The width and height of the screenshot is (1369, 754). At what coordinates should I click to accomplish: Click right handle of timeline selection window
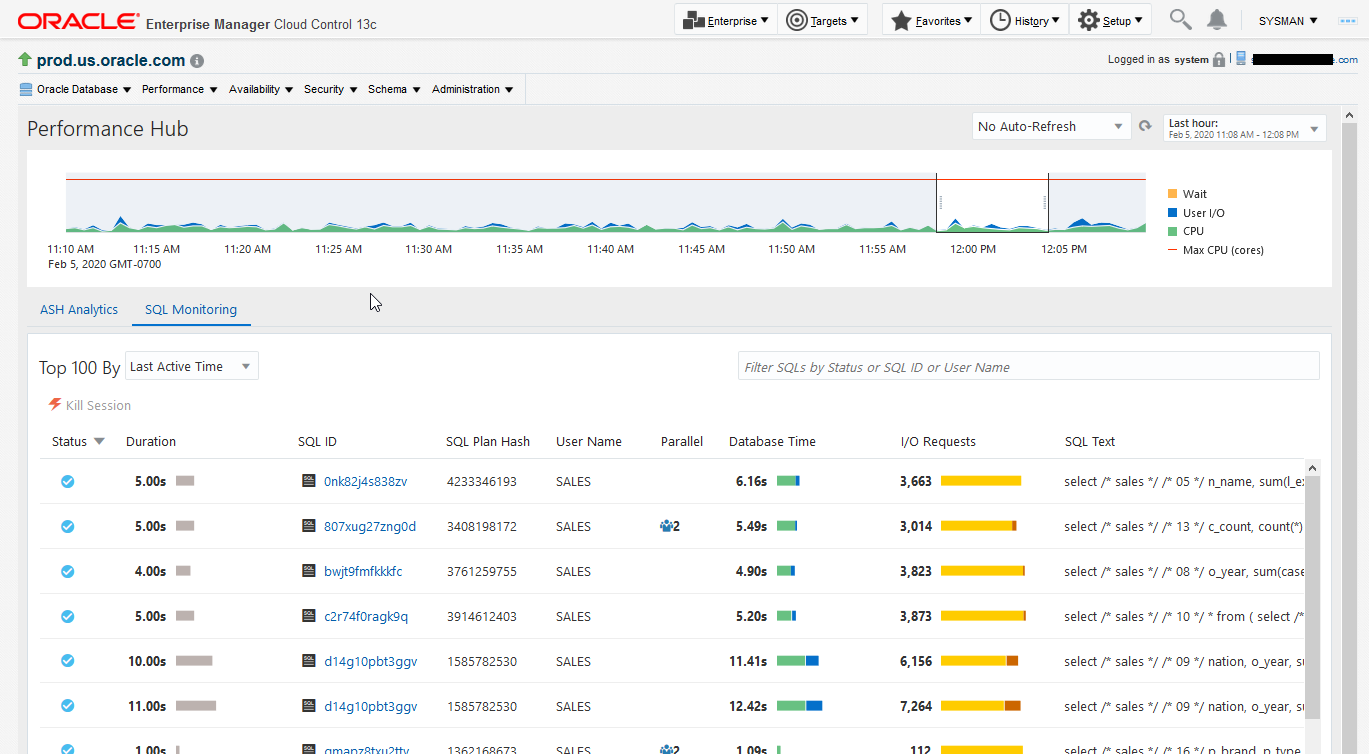click(1045, 202)
